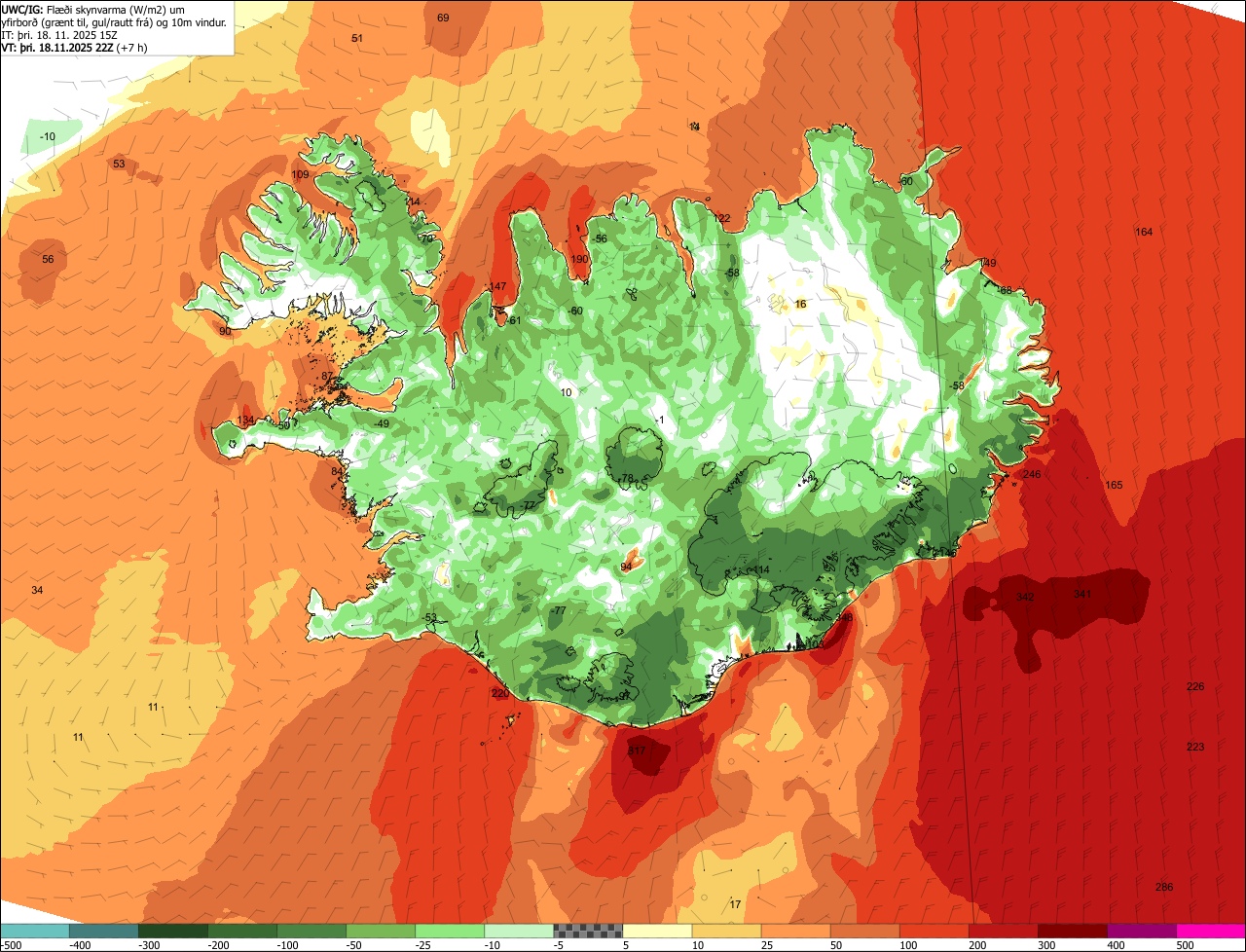The width and height of the screenshot is (1246, 952).
Task: Click the map value '34' in the southwest sea
Action: pos(37,591)
